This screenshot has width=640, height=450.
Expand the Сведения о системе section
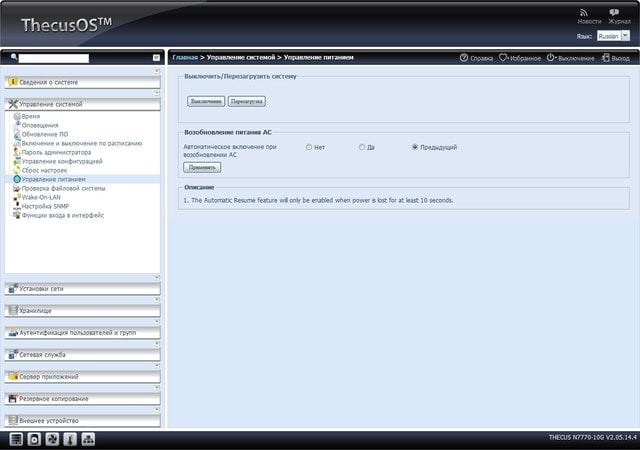[82, 82]
